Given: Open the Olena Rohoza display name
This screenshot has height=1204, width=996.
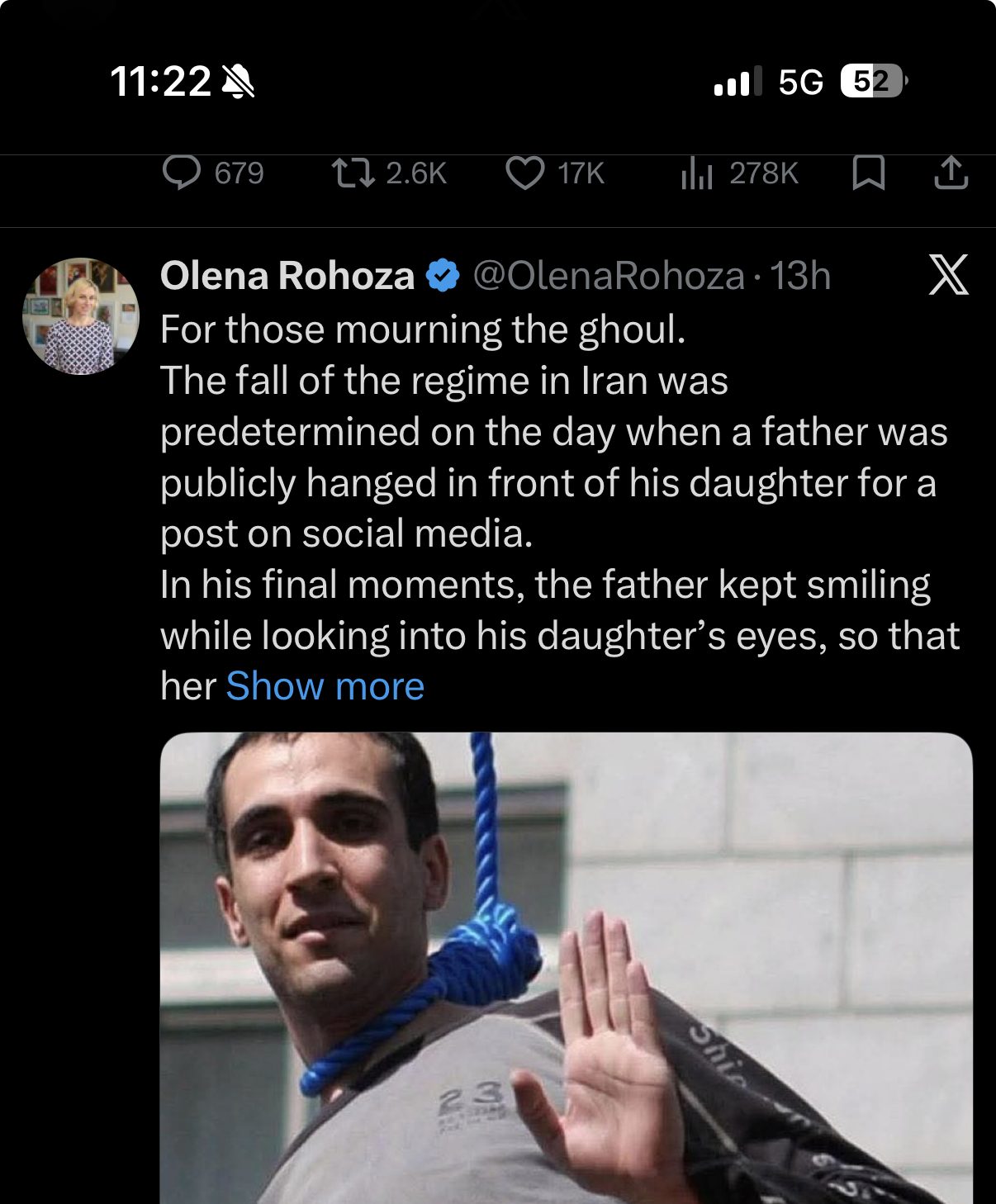Looking at the screenshot, I should tap(287, 276).
